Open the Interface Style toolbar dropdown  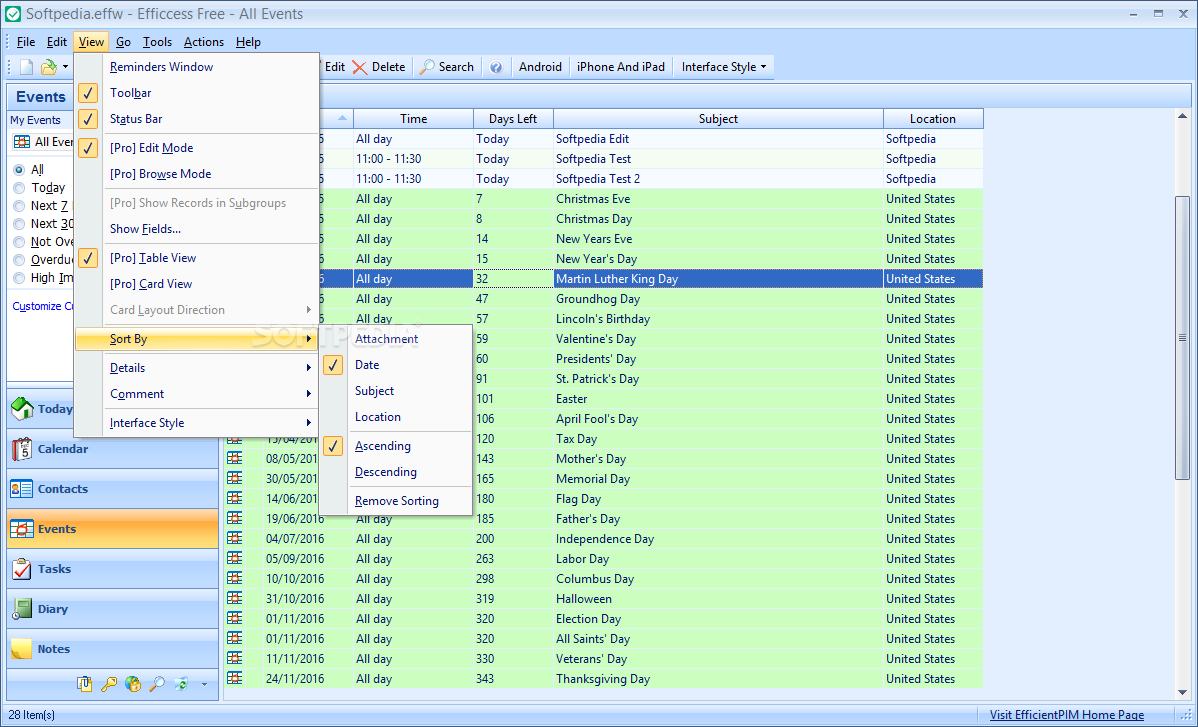[724, 67]
